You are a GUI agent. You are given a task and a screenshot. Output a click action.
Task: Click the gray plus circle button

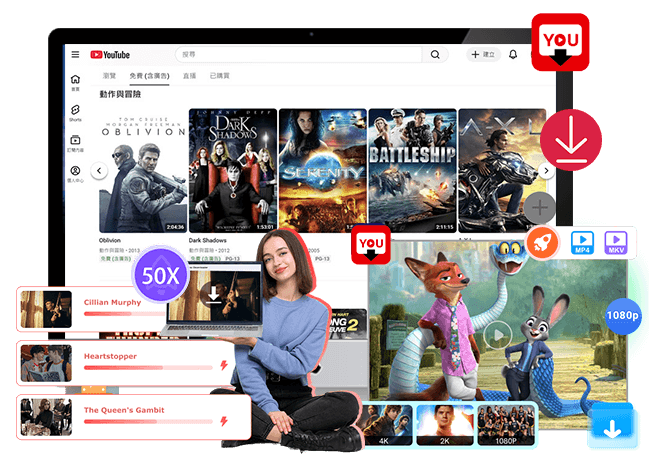539,207
